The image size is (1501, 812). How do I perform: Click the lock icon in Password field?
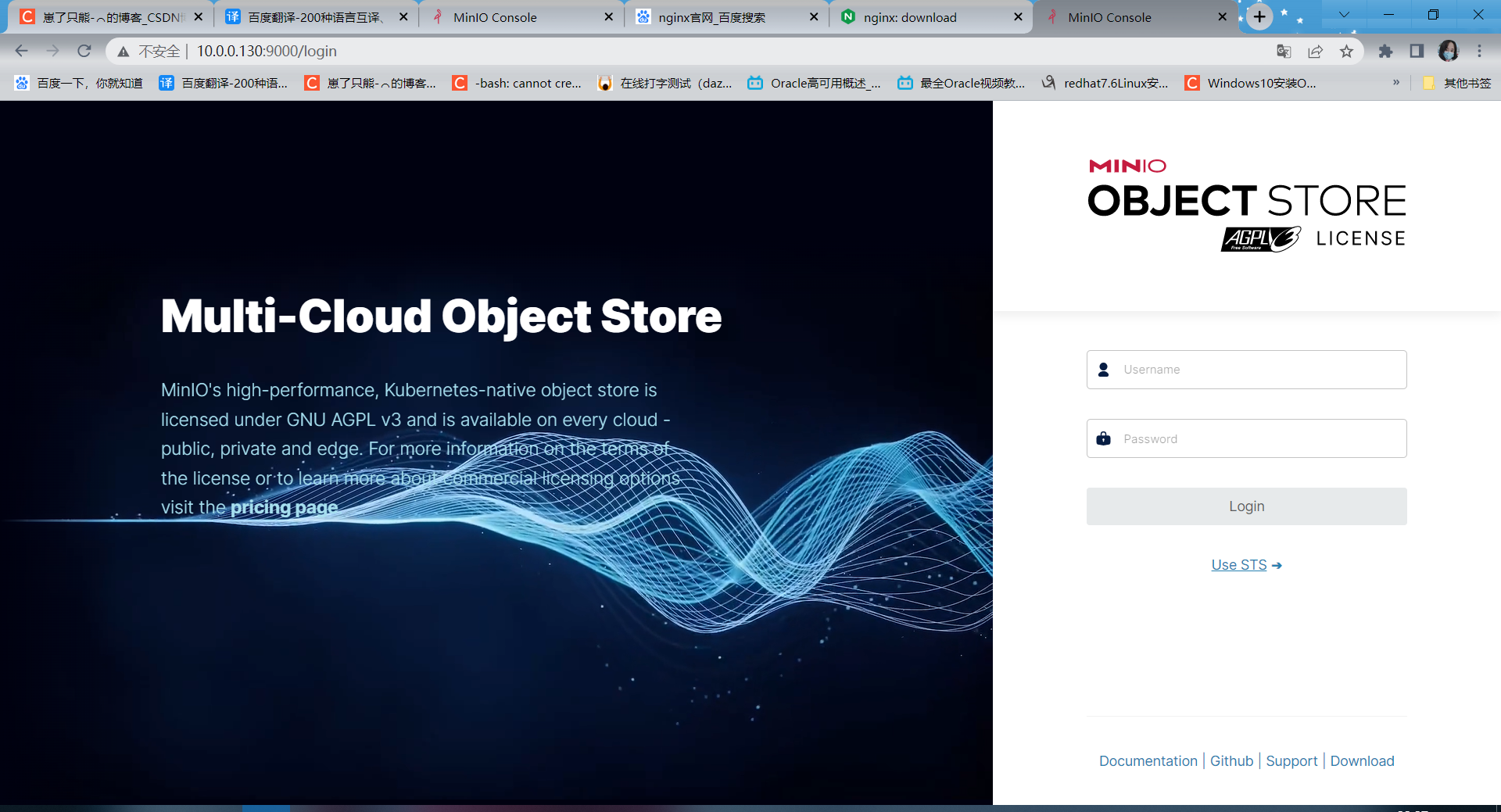[x=1104, y=438]
